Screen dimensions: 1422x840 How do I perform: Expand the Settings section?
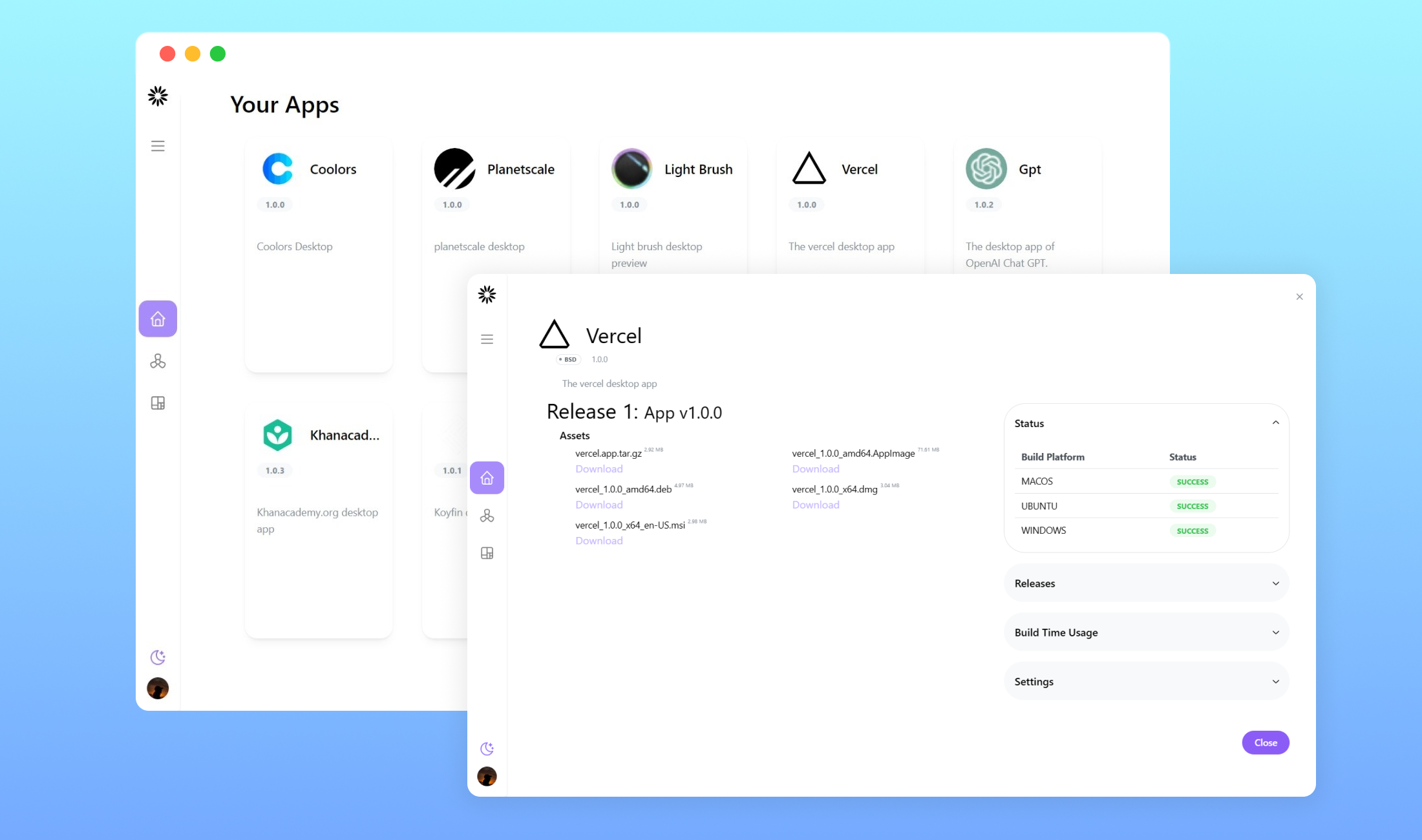pos(1146,681)
